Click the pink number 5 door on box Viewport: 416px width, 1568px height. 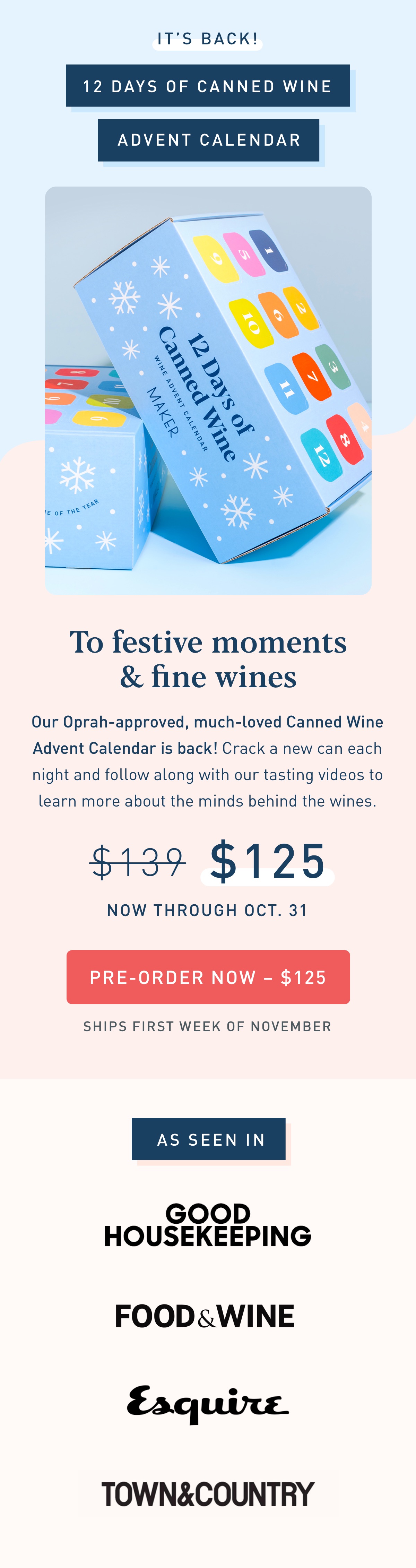coord(244,255)
